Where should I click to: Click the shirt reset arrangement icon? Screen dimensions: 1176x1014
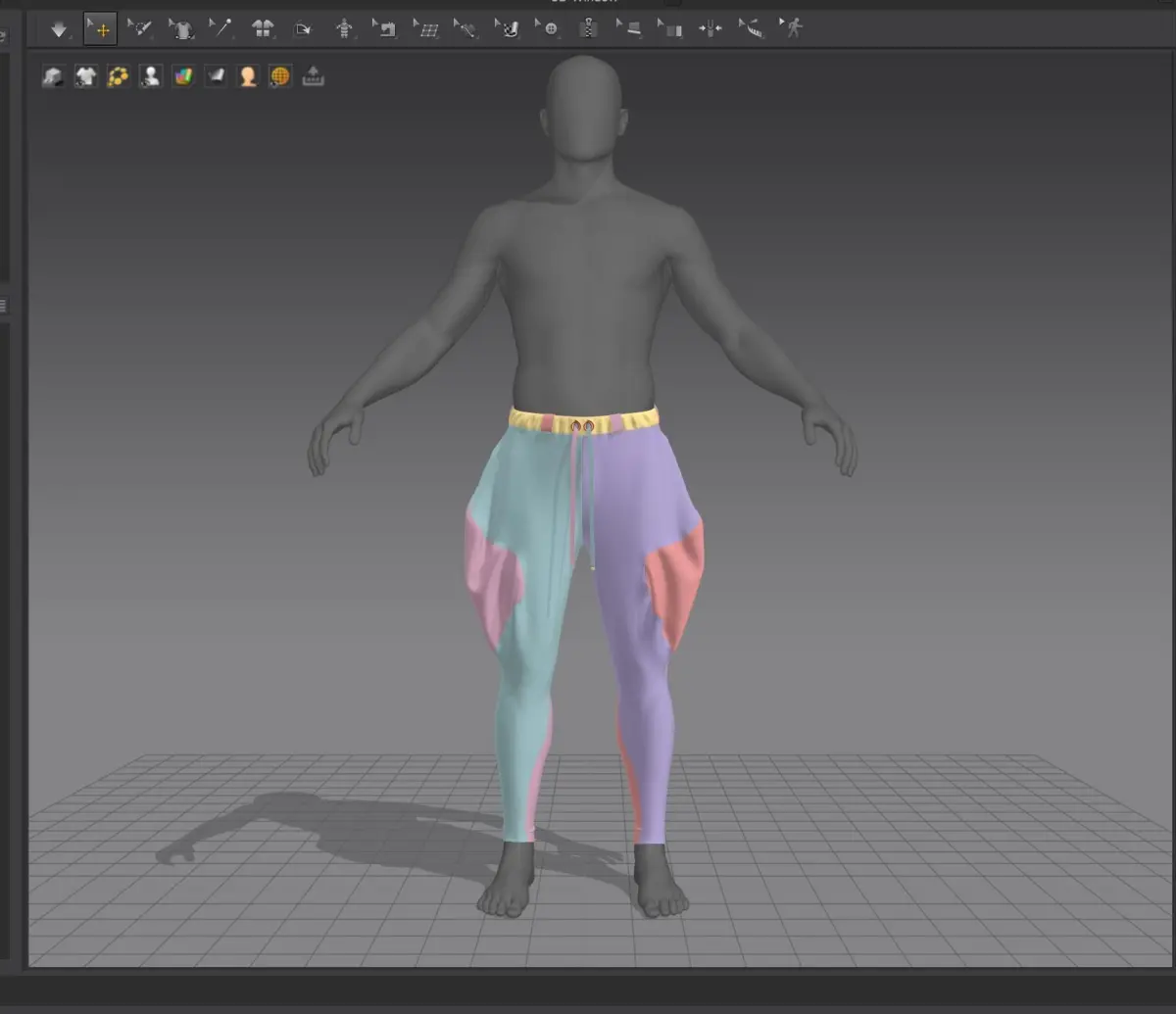182,29
